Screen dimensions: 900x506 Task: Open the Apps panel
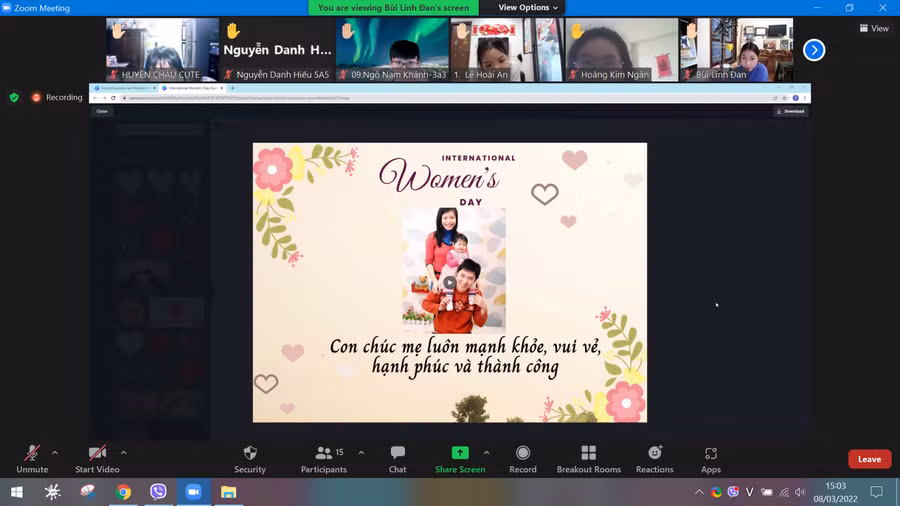click(x=710, y=454)
